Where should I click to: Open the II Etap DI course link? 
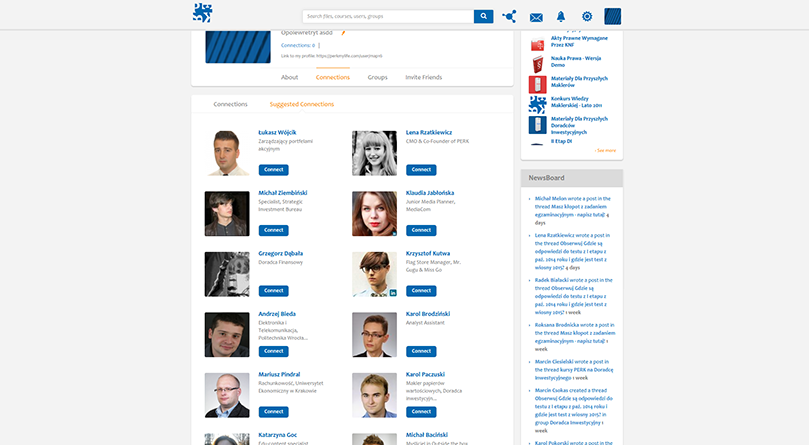point(561,141)
